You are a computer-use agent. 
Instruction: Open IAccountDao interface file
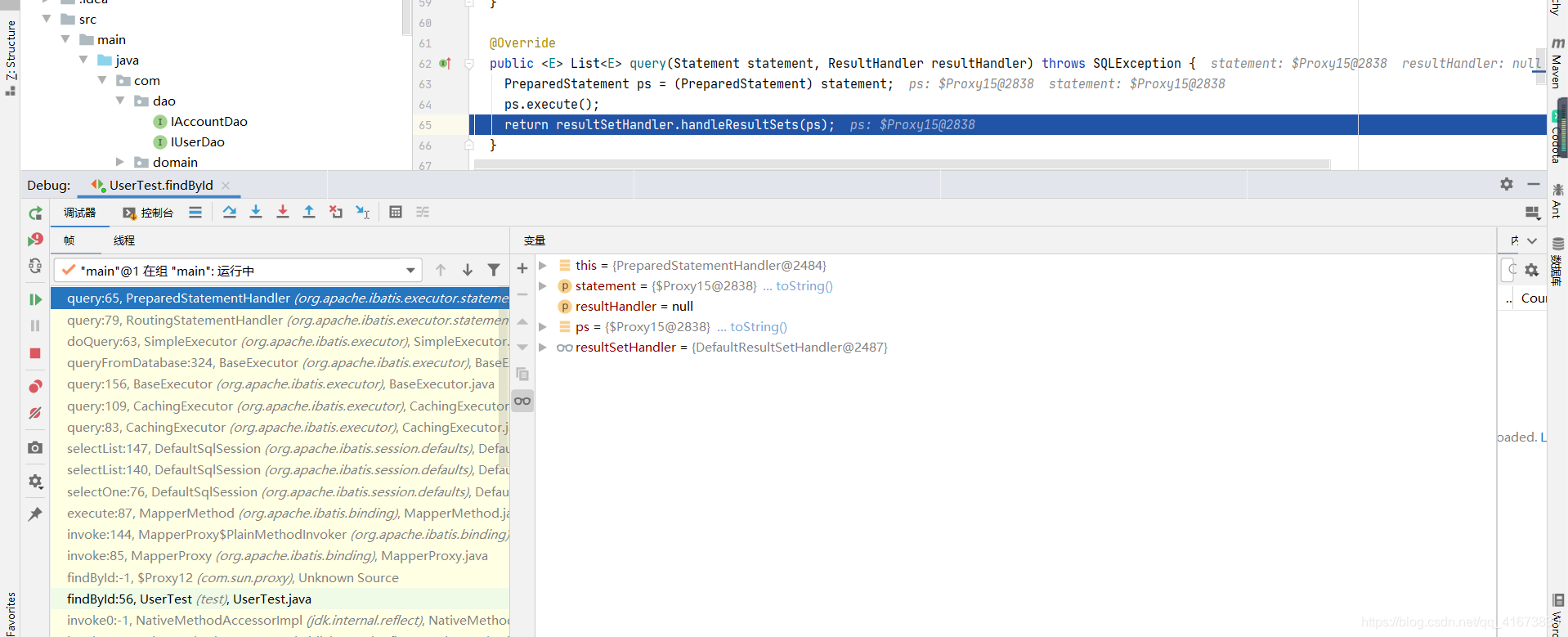[x=200, y=122]
